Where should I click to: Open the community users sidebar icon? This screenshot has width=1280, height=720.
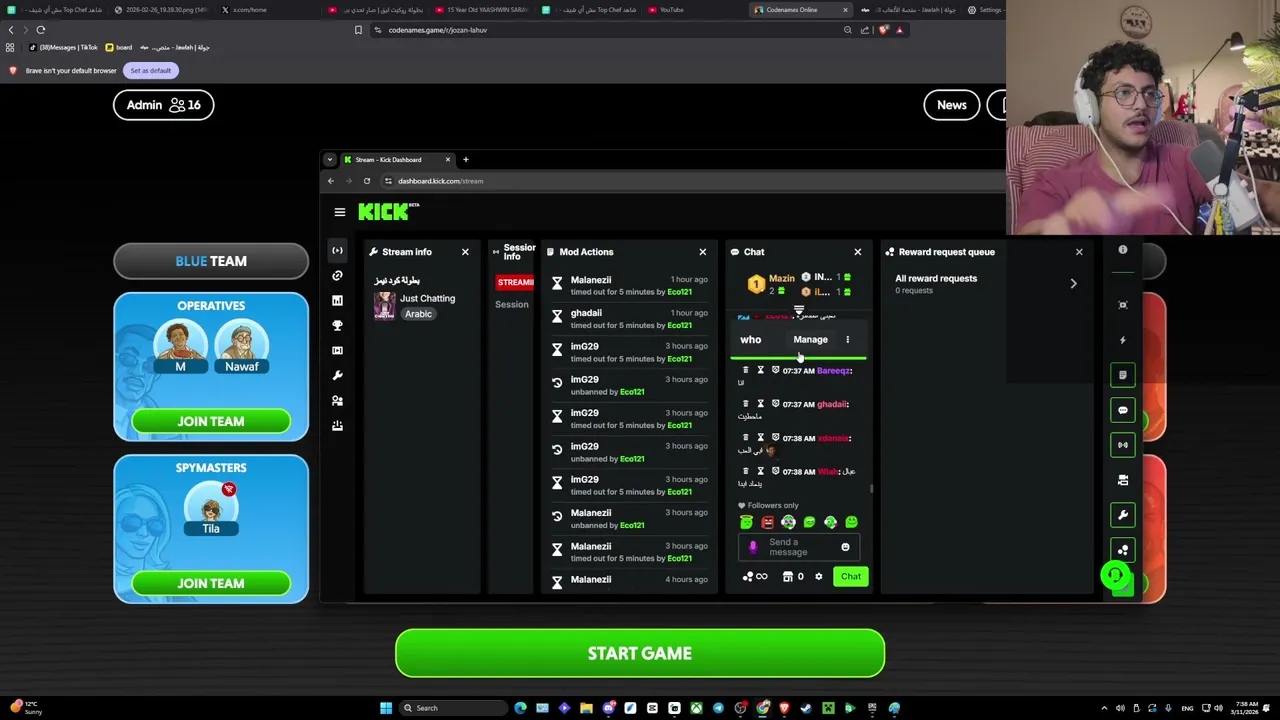[x=337, y=400]
